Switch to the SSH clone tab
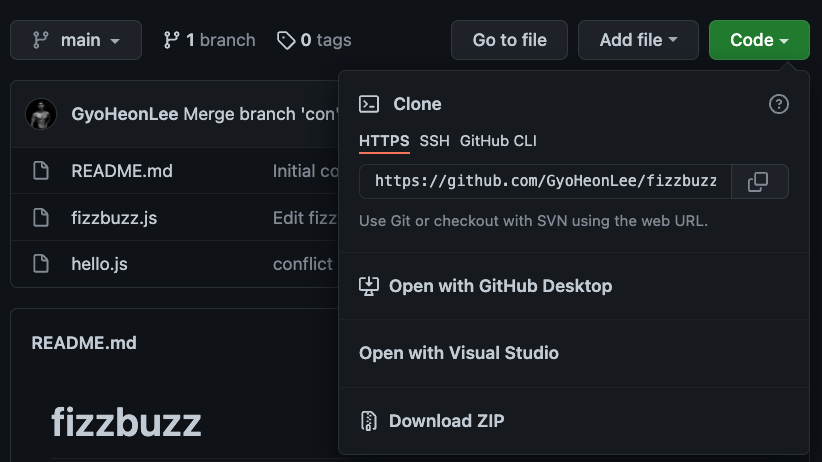This screenshot has width=822, height=462. 435,141
